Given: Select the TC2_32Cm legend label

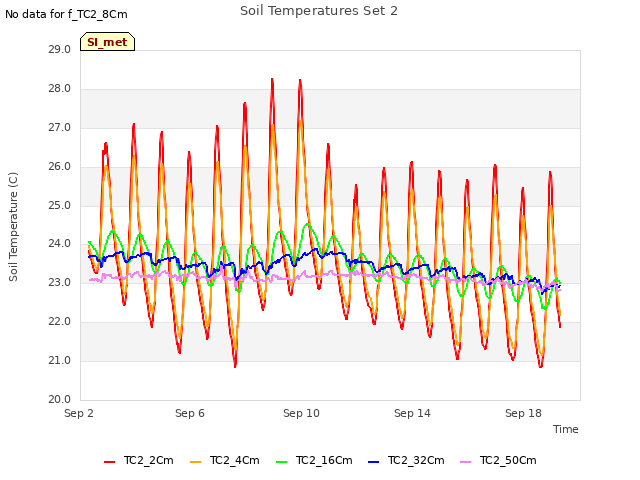Looking at the screenshot, I should [x=416, y=460].
